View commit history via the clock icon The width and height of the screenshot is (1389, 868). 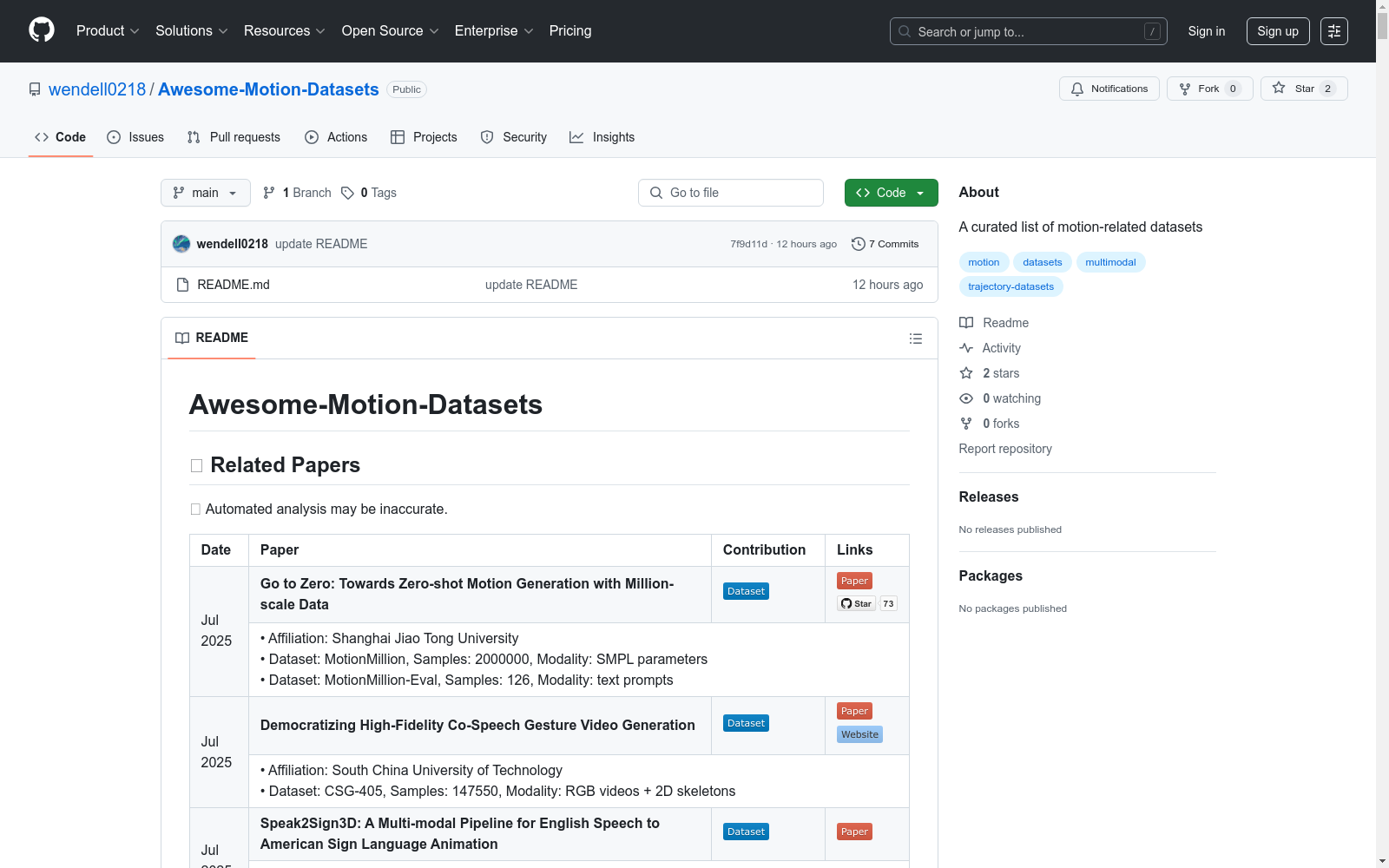pyautogui.click(x=858, y=244)
